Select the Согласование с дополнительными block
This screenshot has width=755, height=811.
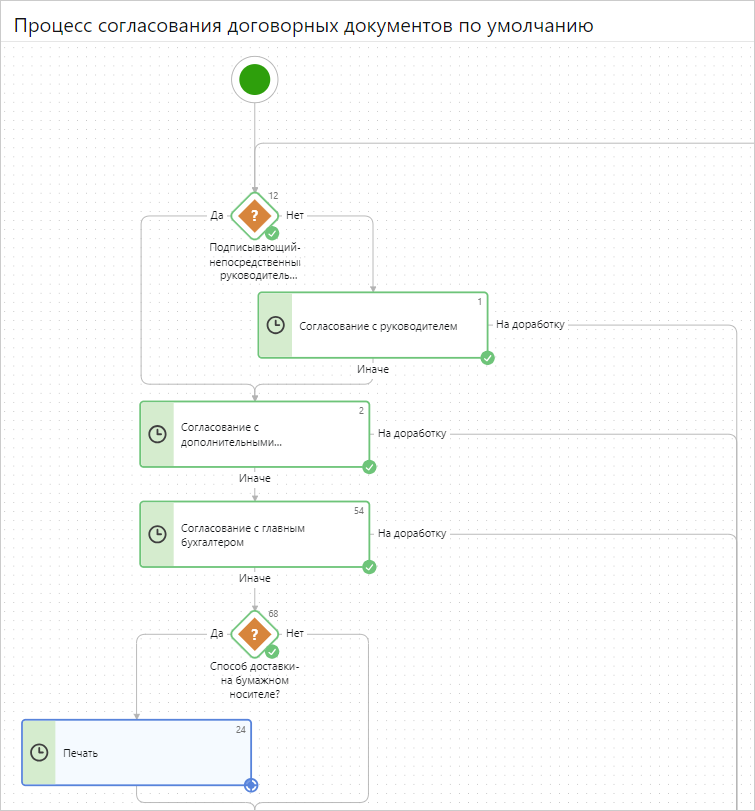click(x=255, y=434)
